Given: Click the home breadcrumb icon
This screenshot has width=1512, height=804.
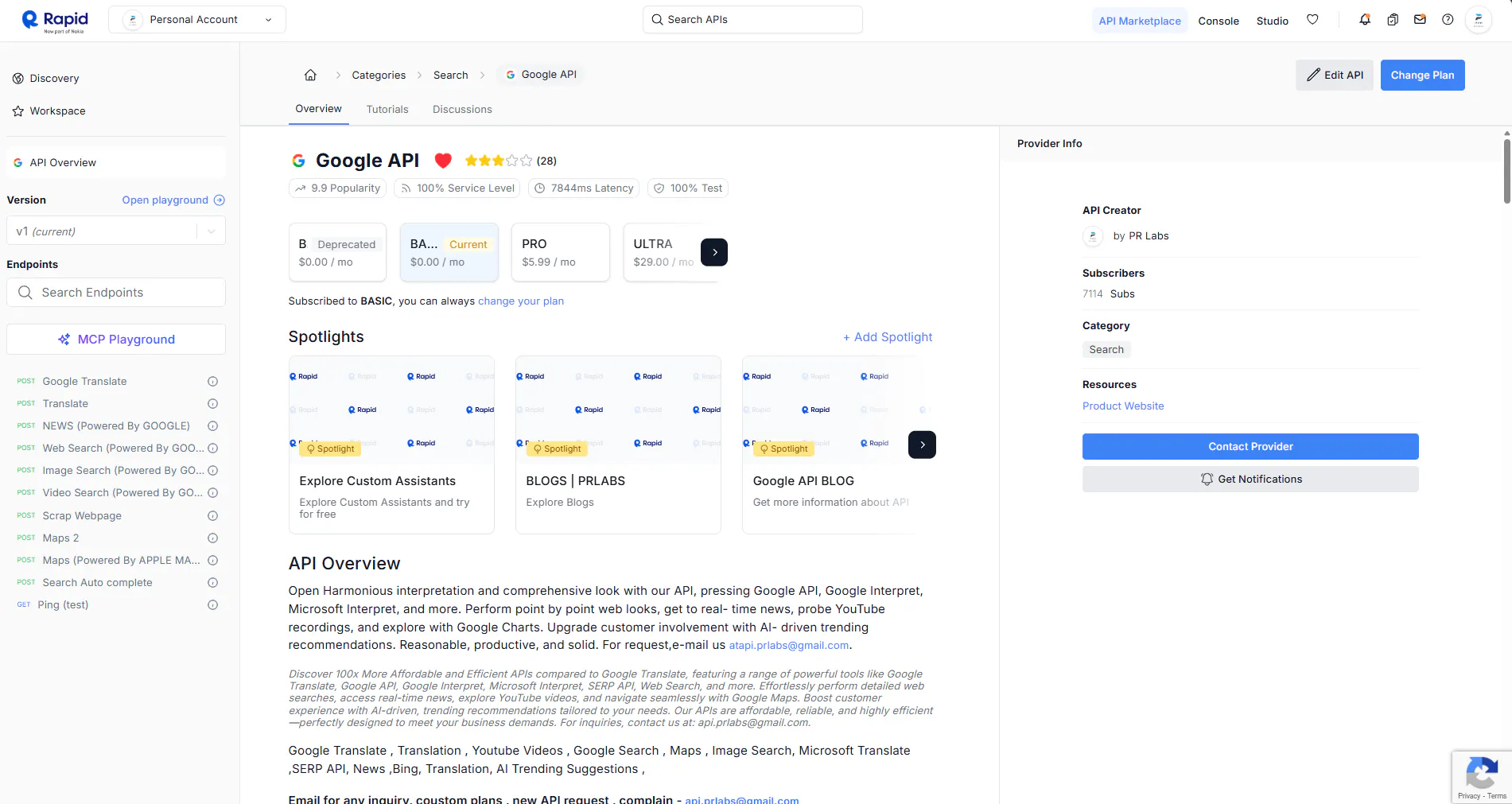Looking at the screenshot, I should pyautogui.click(x=310, y=75).
